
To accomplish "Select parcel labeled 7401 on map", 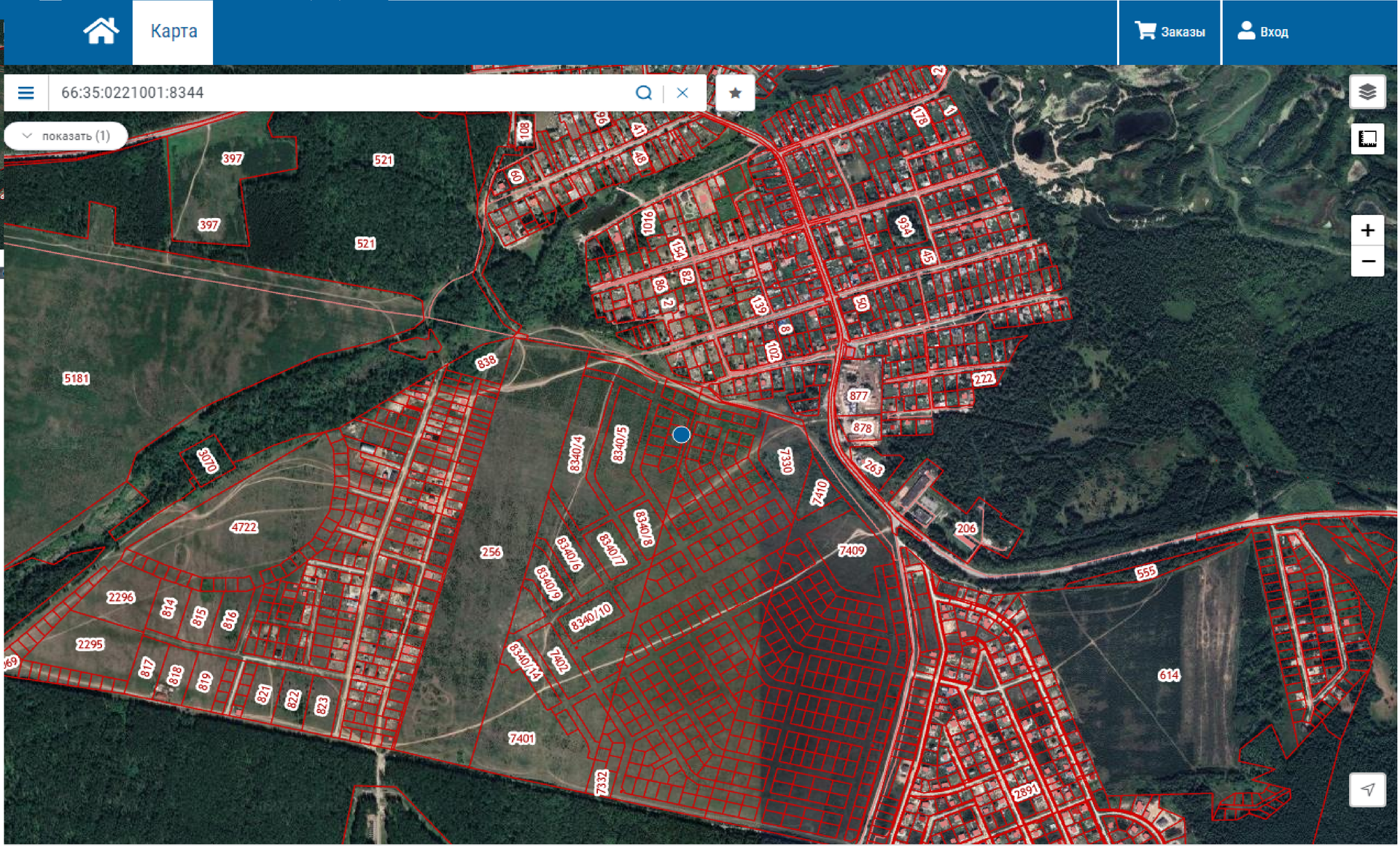I will (x=521, y=738).
